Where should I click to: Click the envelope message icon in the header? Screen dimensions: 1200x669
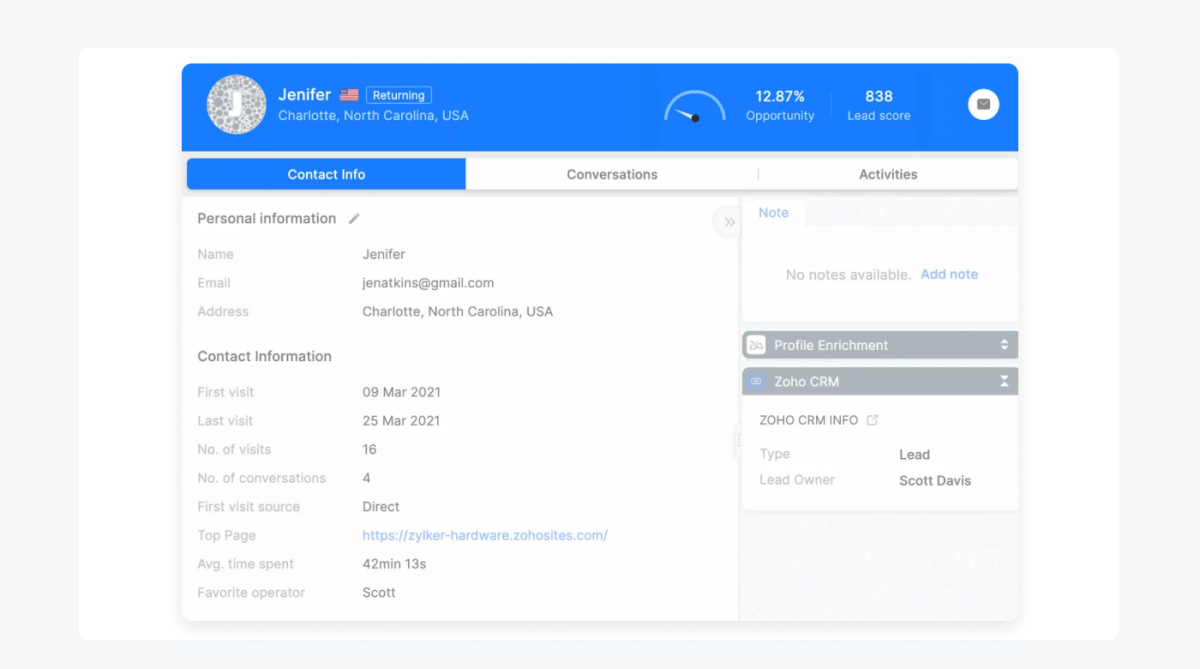(x=983, y=104)
